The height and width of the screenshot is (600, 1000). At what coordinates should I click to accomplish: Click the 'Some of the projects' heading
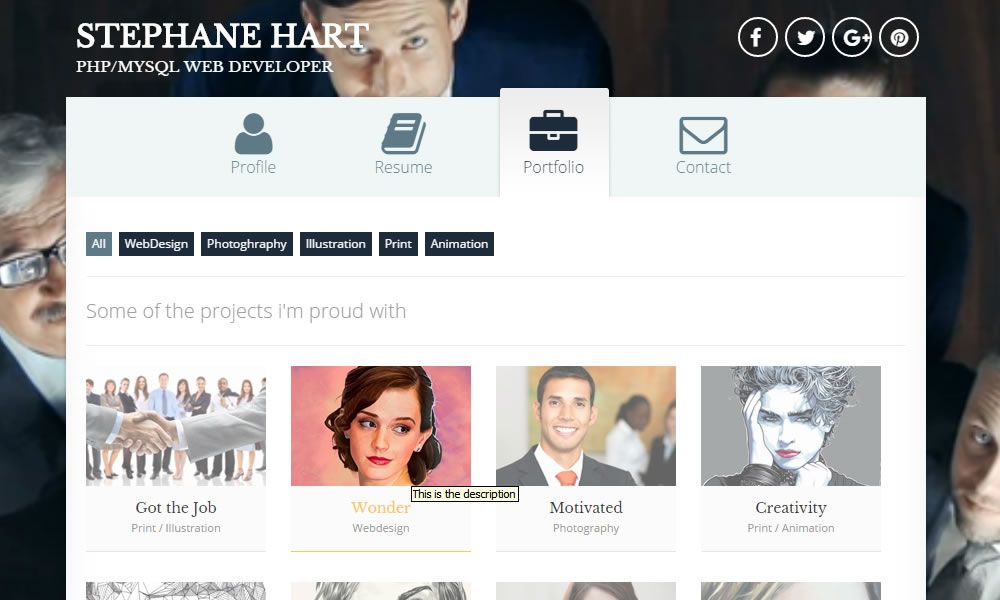click(246, 311)
